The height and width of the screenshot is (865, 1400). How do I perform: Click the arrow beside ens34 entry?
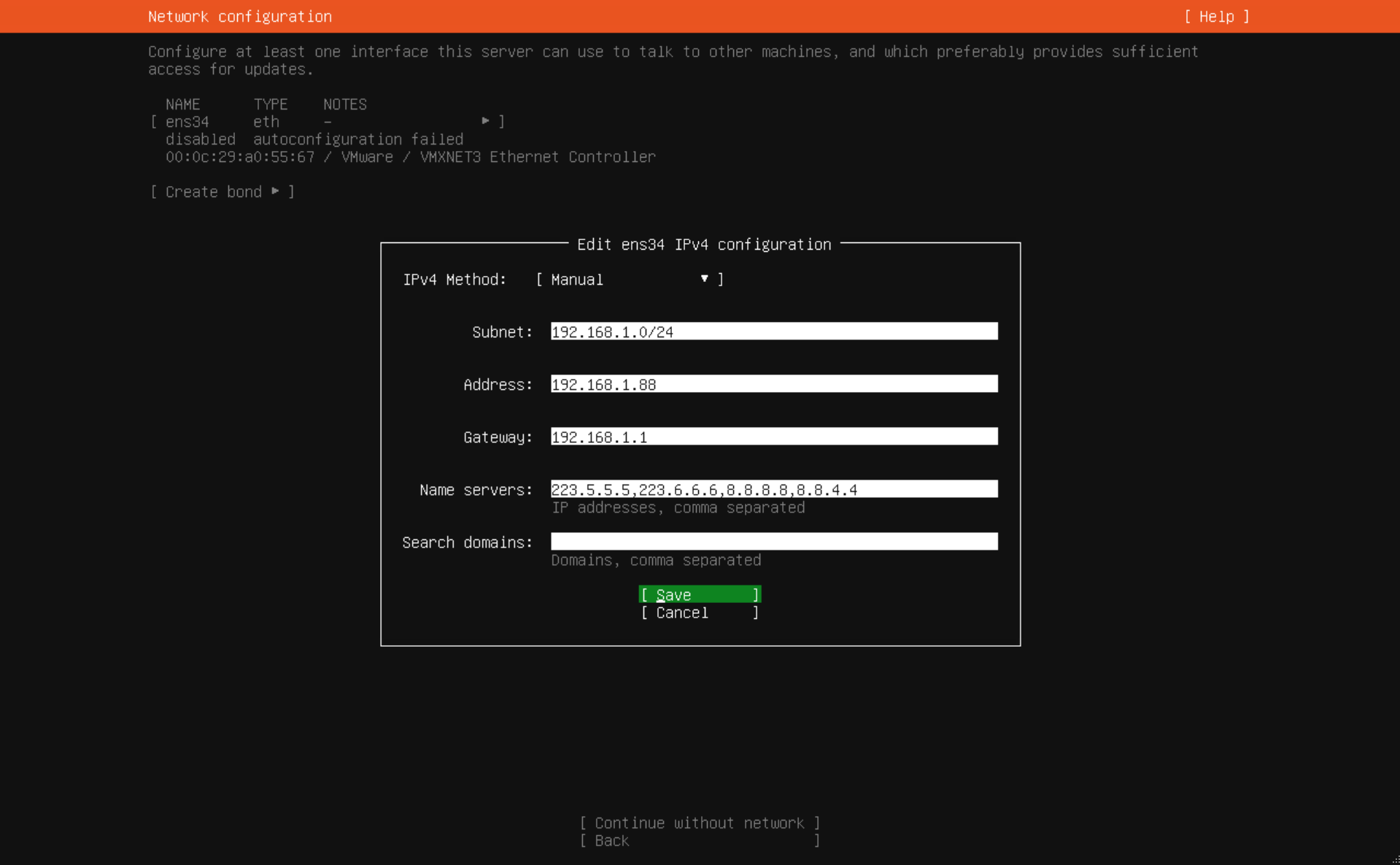[x=485, y=121]
